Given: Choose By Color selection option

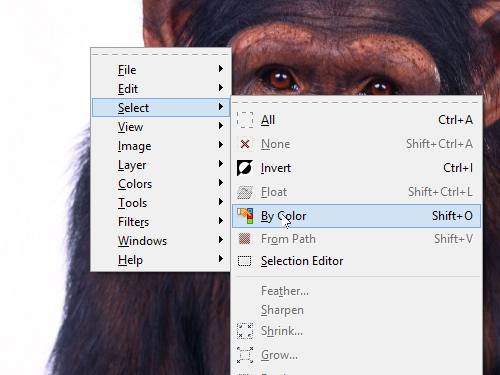Looking at the screenshot, I should point(356,216).
